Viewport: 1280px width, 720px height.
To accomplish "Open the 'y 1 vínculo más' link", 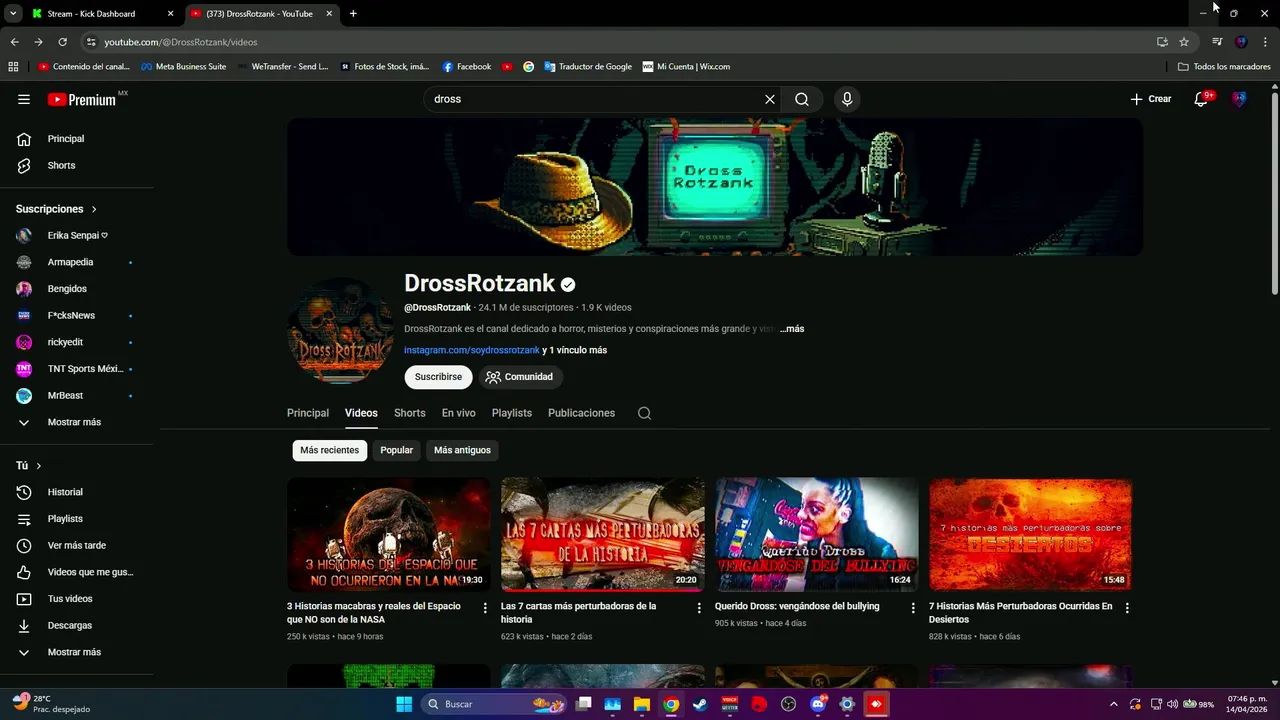I will pyautogui.click(x=575, y=350).
